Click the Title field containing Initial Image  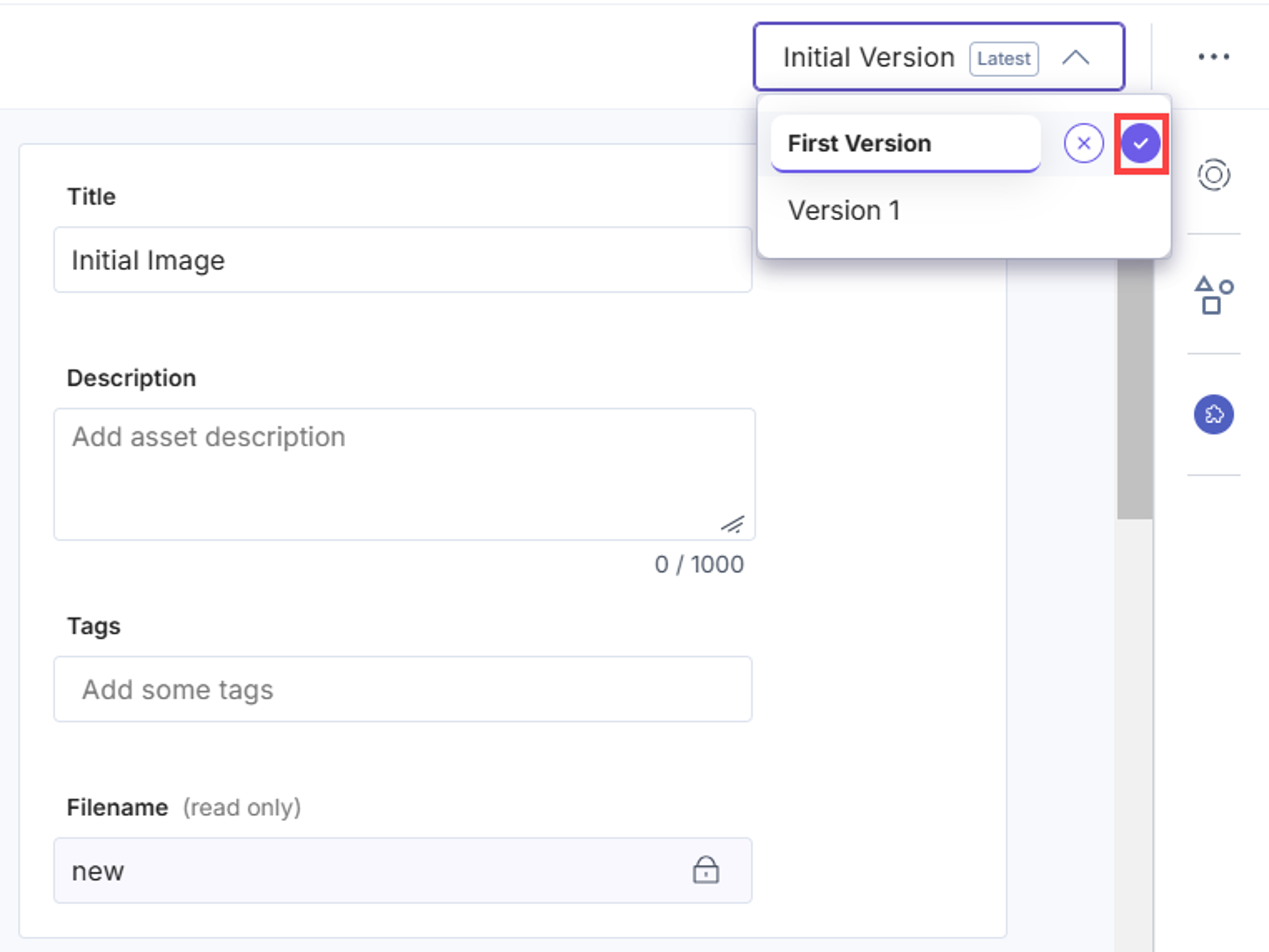coord(403,260)
